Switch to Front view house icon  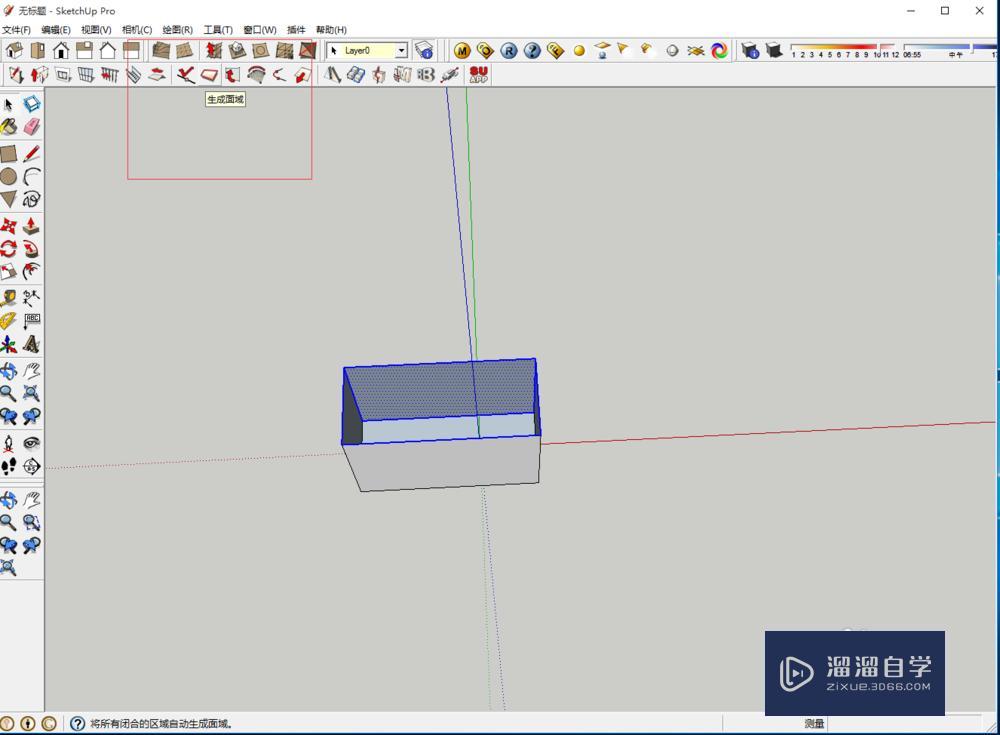61,50
